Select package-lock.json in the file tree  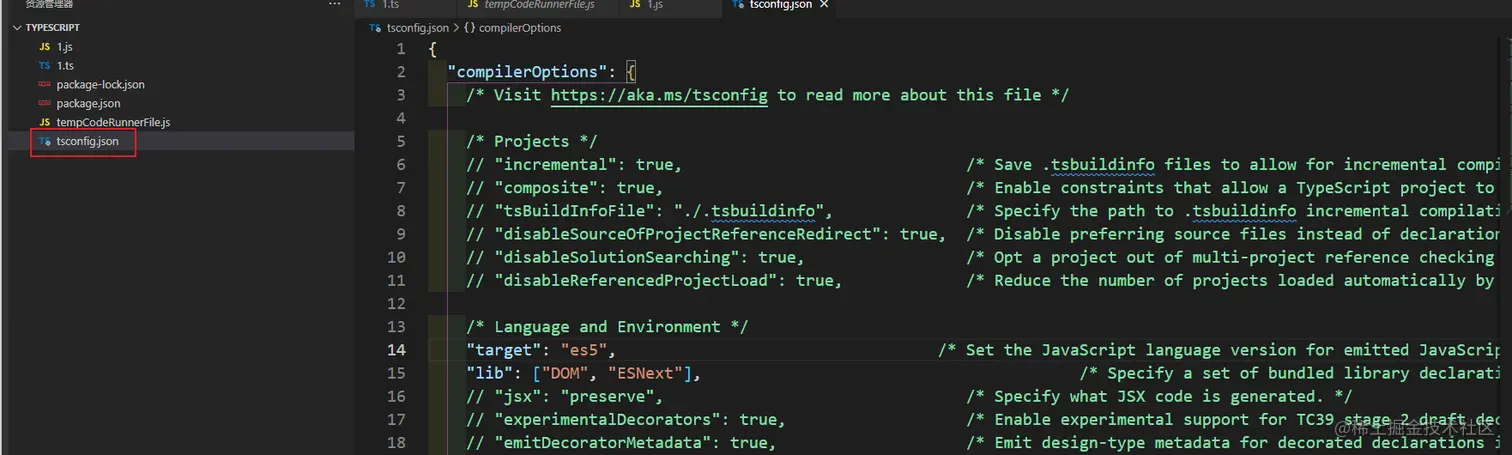point(100,85)
